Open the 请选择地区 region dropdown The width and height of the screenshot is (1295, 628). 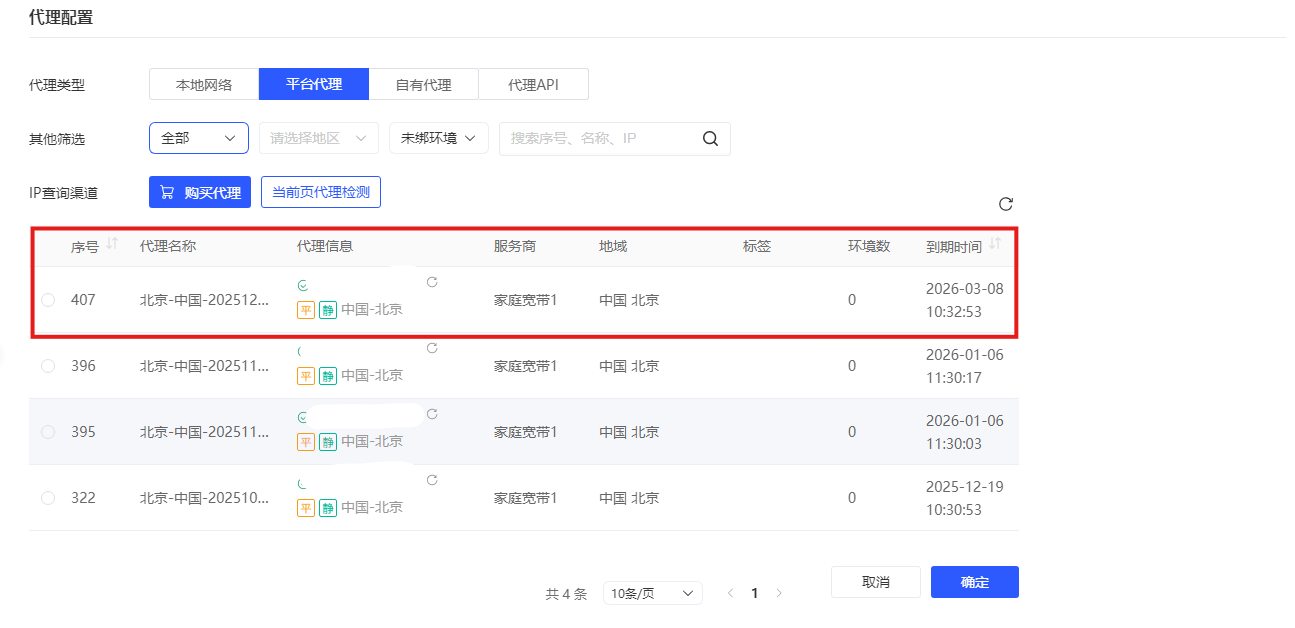tap(318, 138)
